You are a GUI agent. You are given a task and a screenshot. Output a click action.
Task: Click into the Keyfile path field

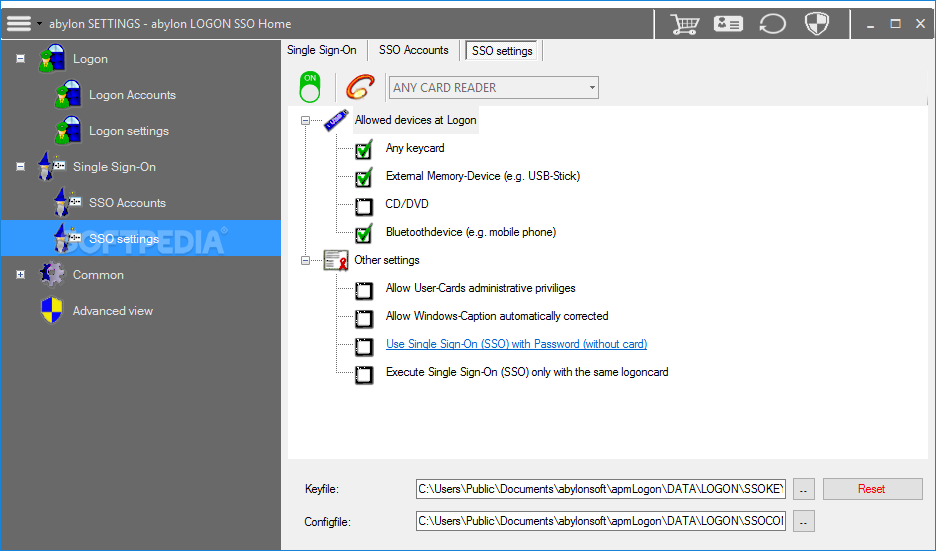601,489
